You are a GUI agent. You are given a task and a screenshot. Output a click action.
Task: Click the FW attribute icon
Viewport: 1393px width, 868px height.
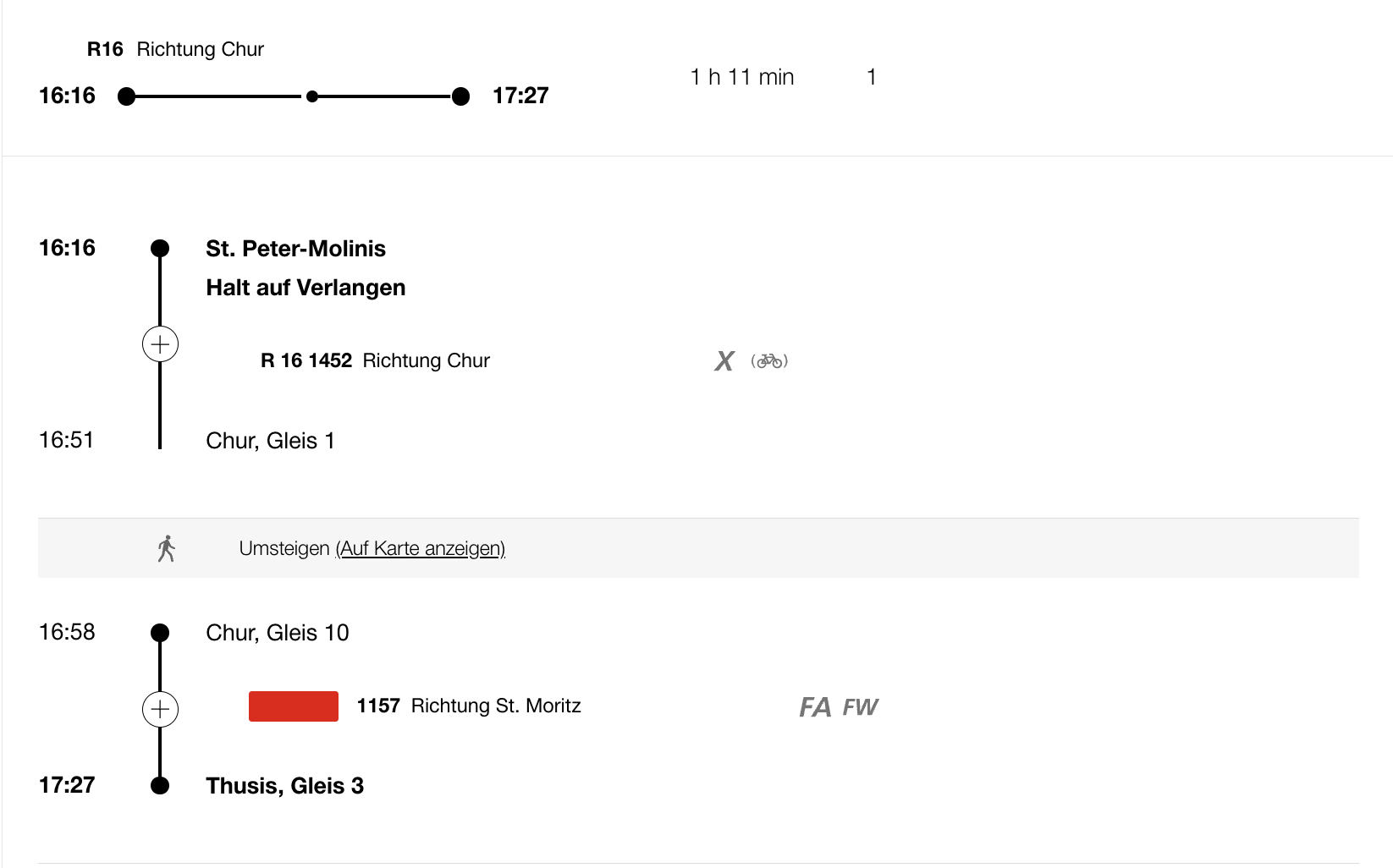click(x=860, y=707)
